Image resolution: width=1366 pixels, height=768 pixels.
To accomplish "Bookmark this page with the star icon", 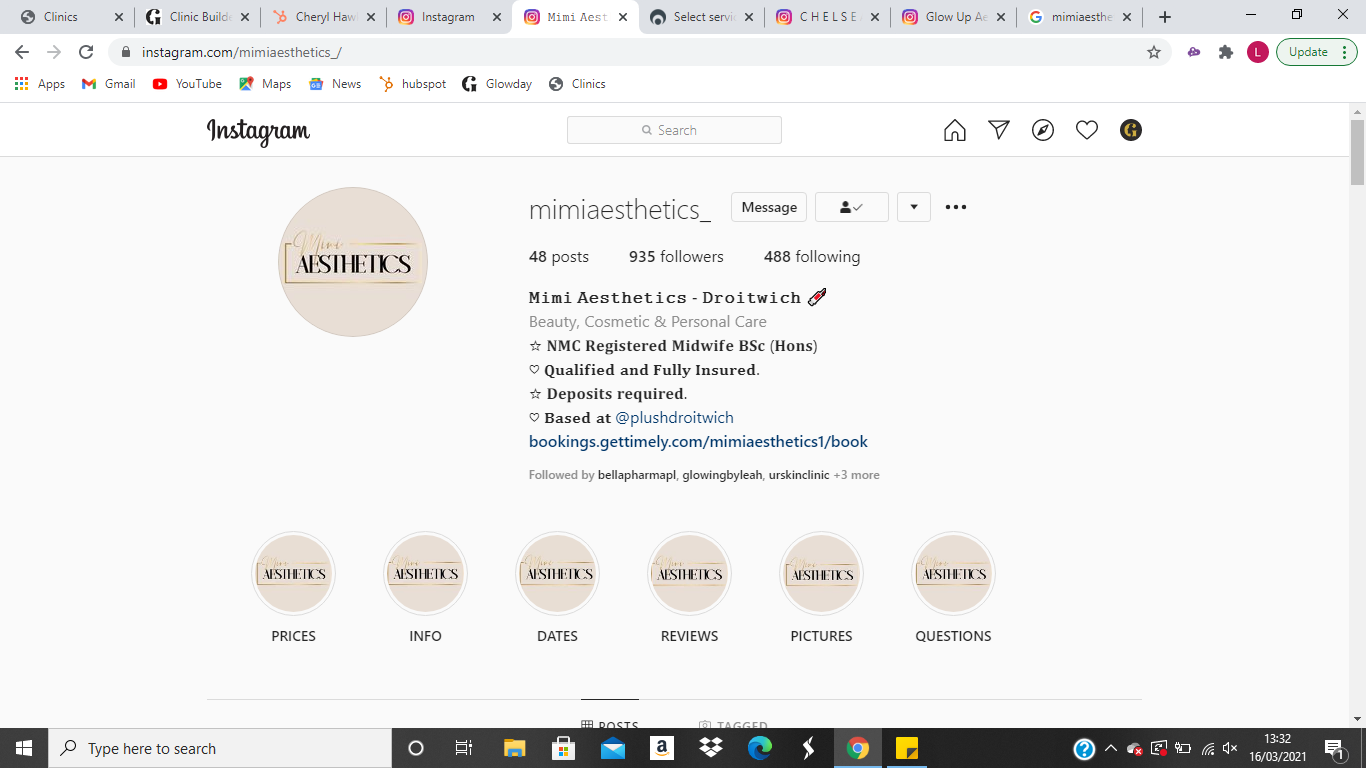I will point(1154,52).
